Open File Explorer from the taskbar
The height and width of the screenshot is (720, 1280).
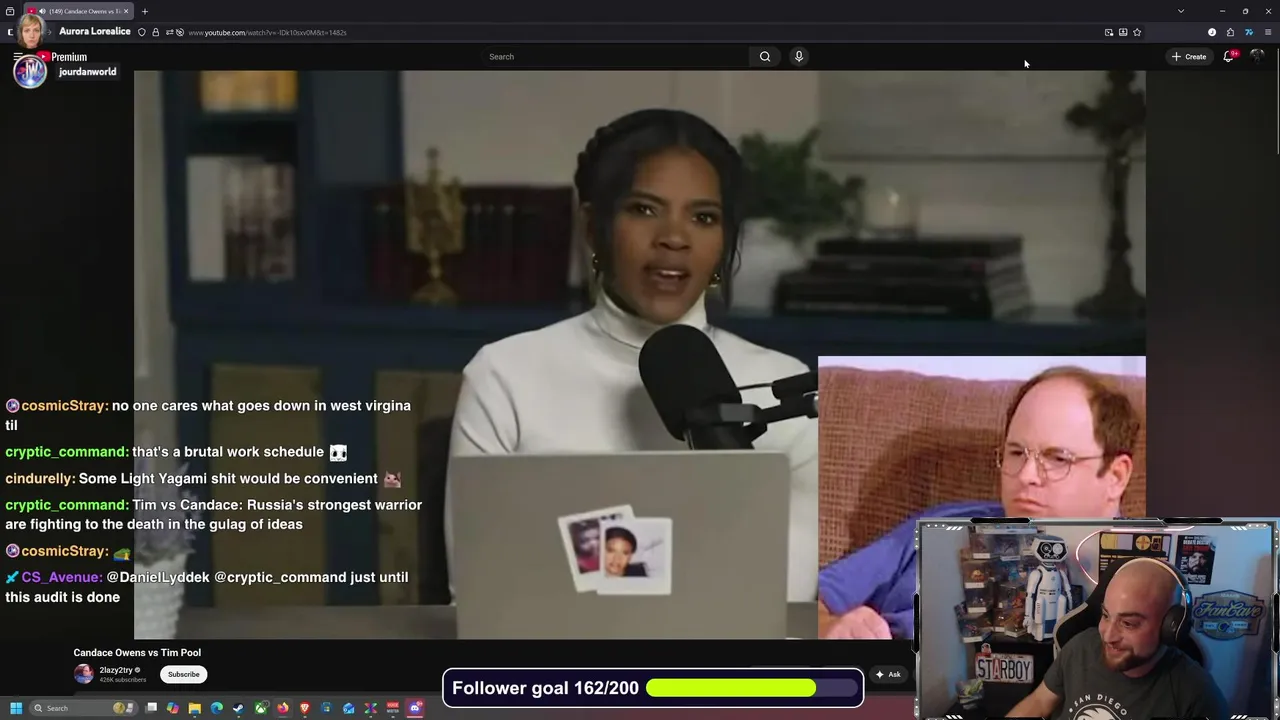pyautogui.click(x=195, y=708)
